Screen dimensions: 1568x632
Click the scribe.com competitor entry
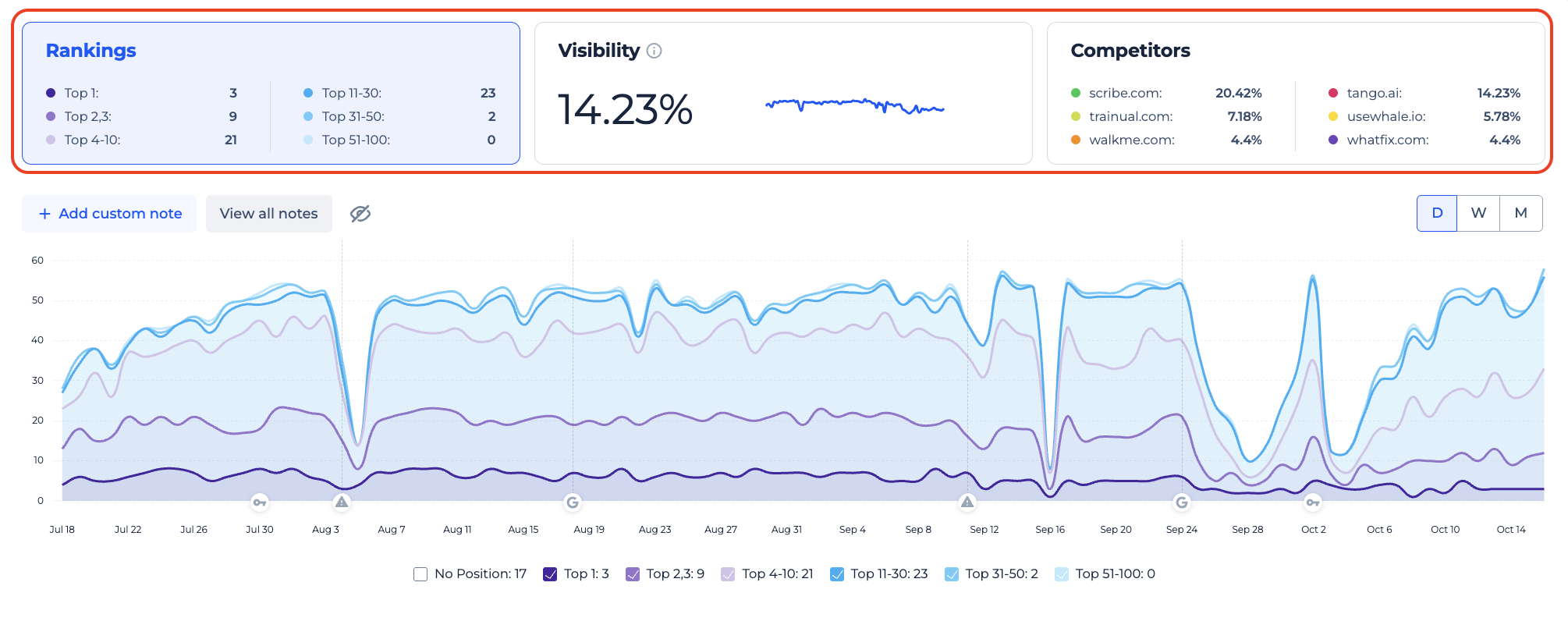(x=1166, y=93)
